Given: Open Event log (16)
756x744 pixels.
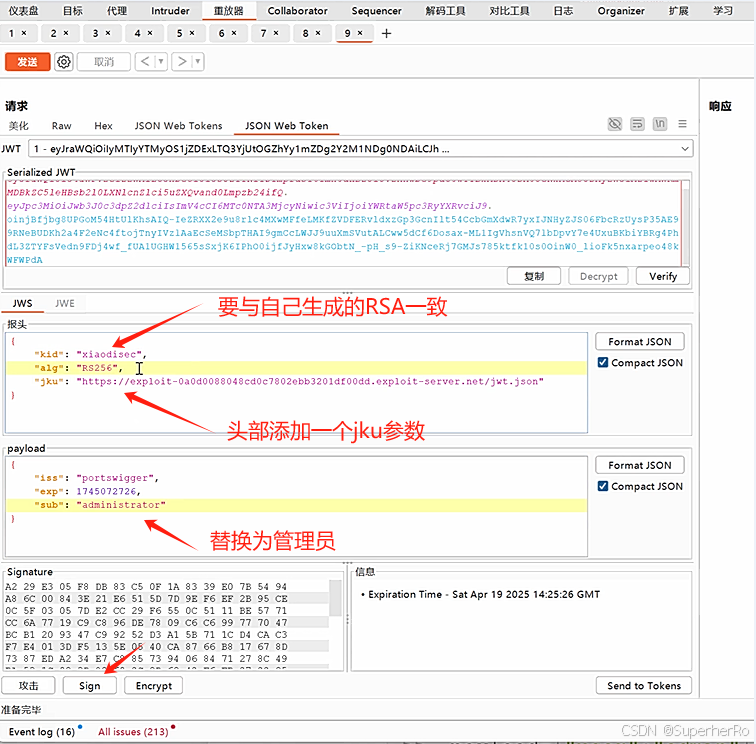Looking at the screenshot, I should pos(41,731).
